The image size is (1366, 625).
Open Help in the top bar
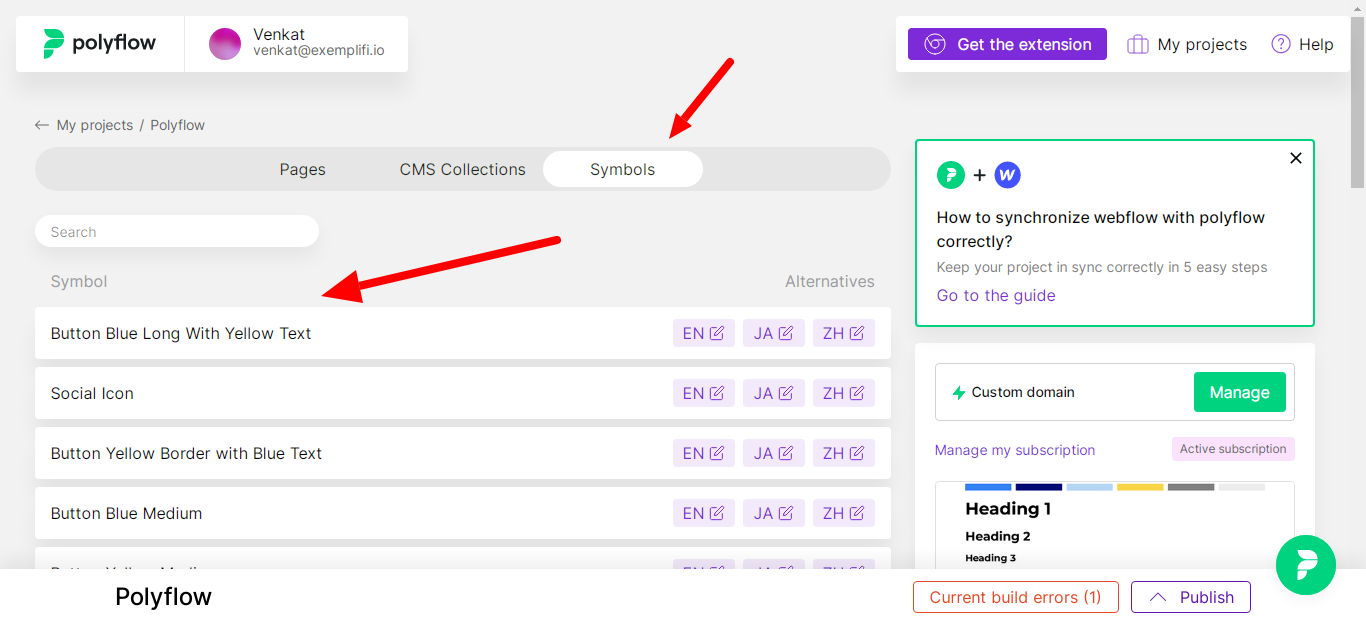tap(1302, 44)
